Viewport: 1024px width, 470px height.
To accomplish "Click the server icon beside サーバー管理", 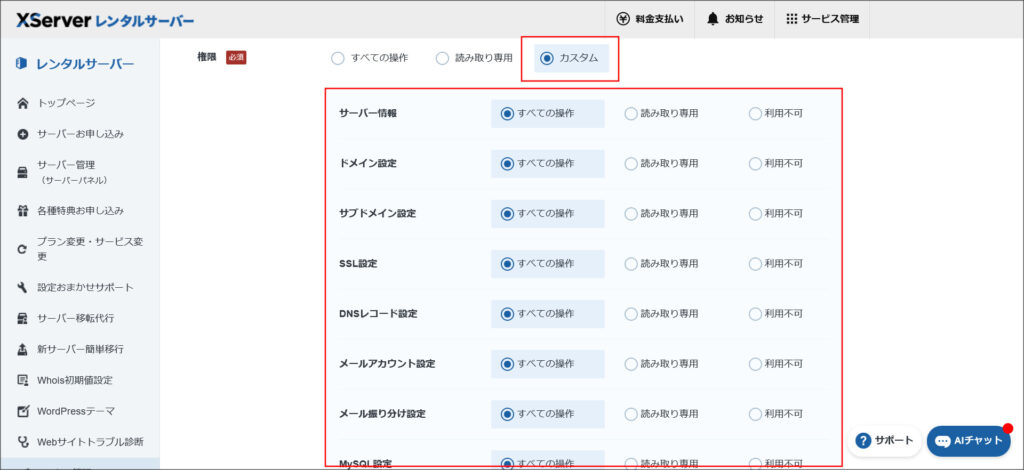I will pos(23,172).
